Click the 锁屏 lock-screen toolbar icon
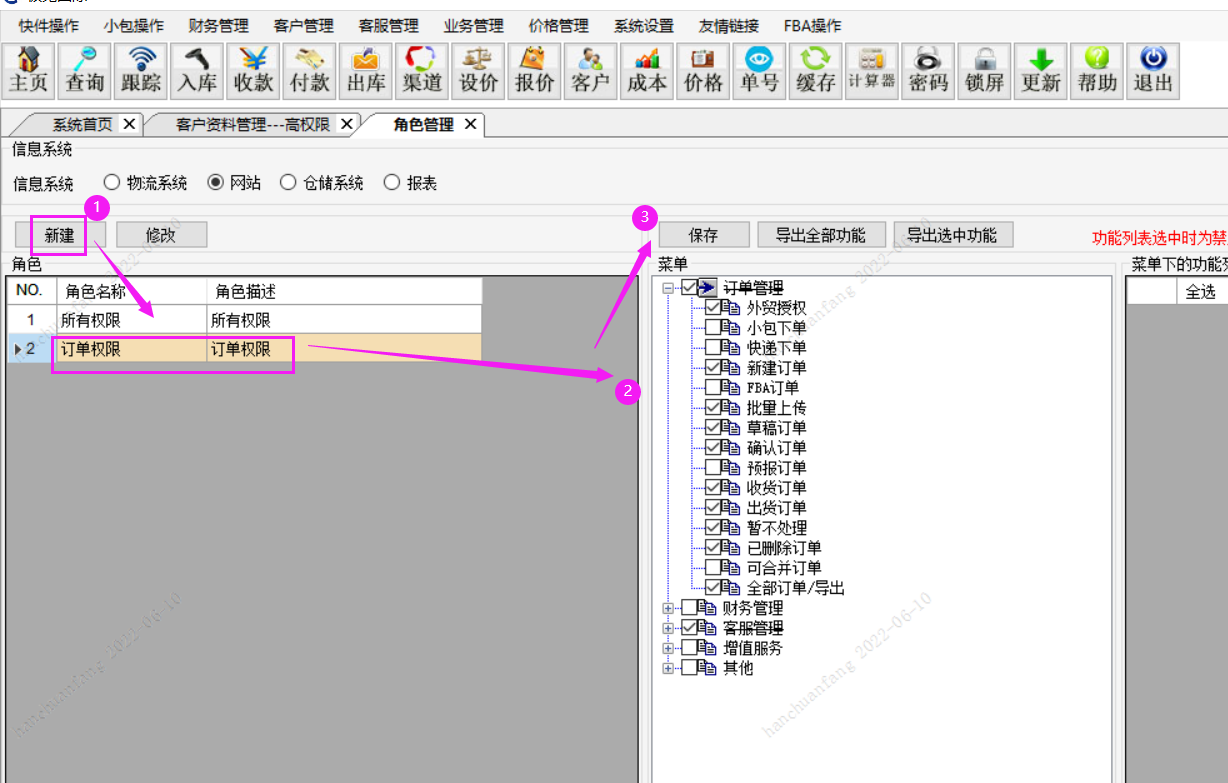This screenshot has width=1228, height=783. click(985, 71)
